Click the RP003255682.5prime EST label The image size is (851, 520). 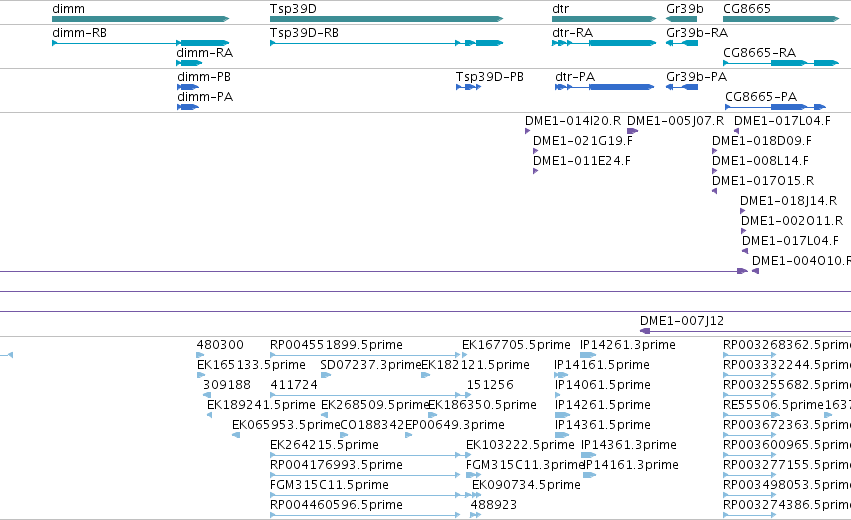point(787,385)
